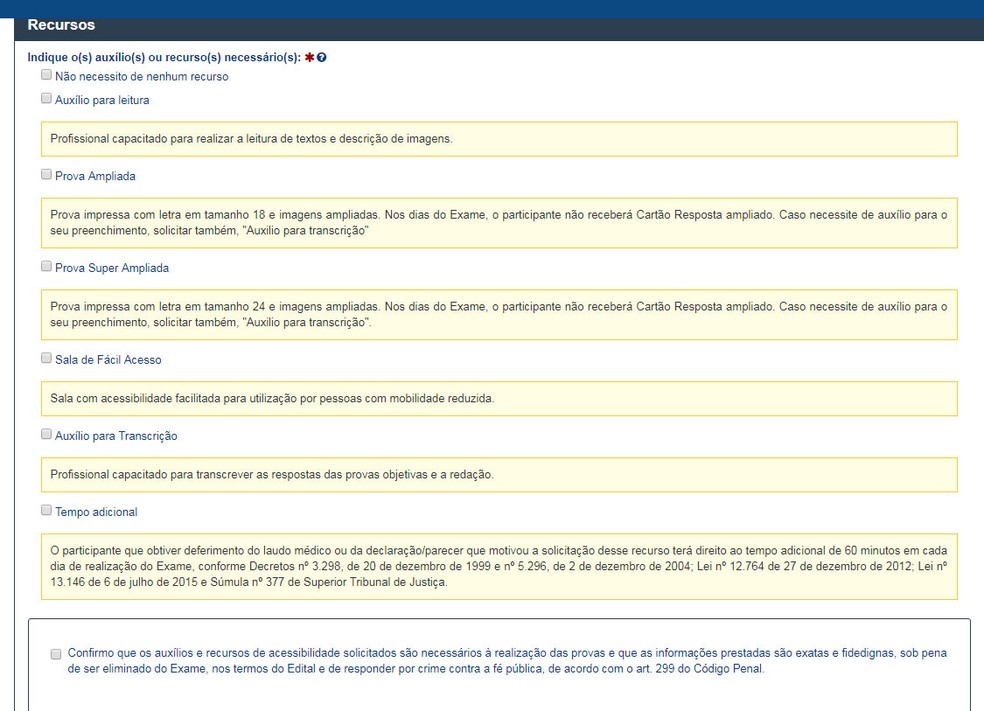984x711 pixels.
Task: Check the 'Não necessito de nenhum recurso' checkbox
Action: coord(46,75)
